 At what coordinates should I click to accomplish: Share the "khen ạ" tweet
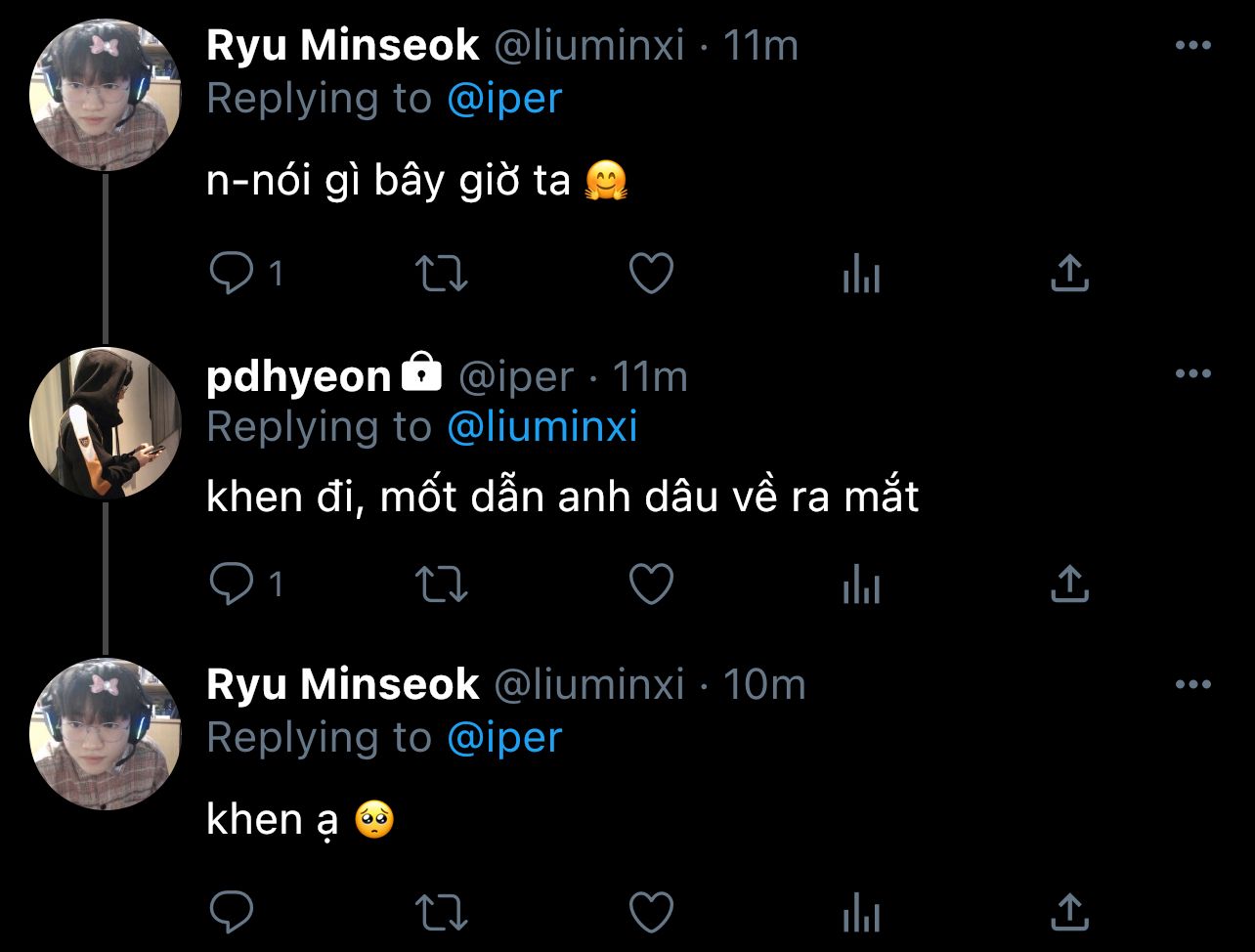(x=1069, y=912)
